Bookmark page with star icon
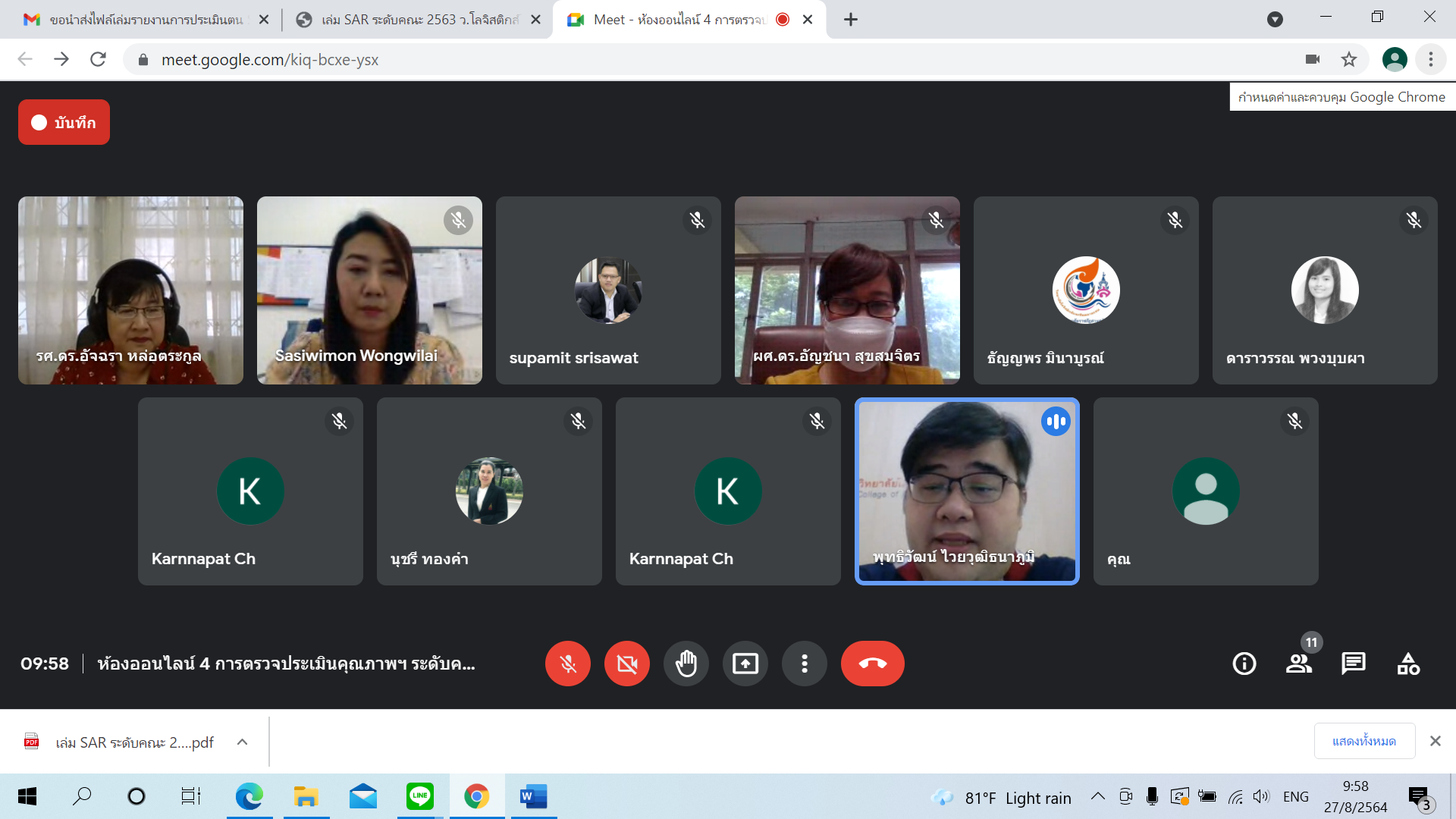1456x819 pixels. coord(1349,59)
